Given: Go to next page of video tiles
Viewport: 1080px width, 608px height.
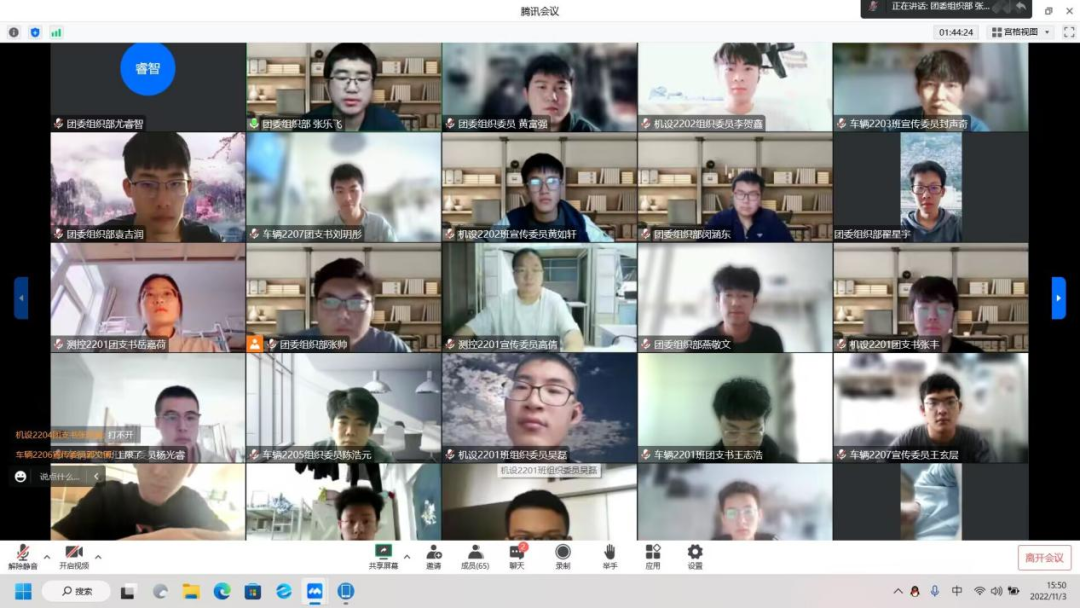Looking at the screenshot, I should pos(1059,297).
